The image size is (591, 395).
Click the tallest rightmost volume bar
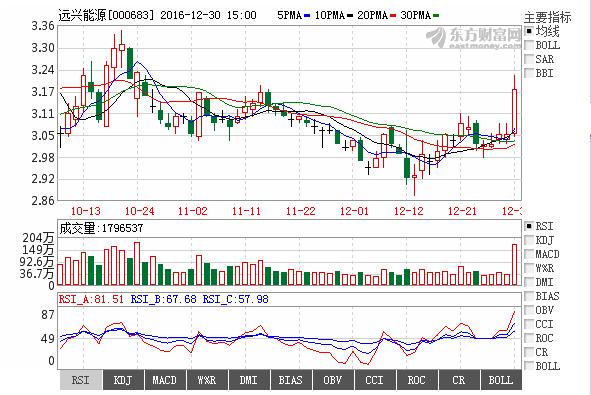(514, 265)
